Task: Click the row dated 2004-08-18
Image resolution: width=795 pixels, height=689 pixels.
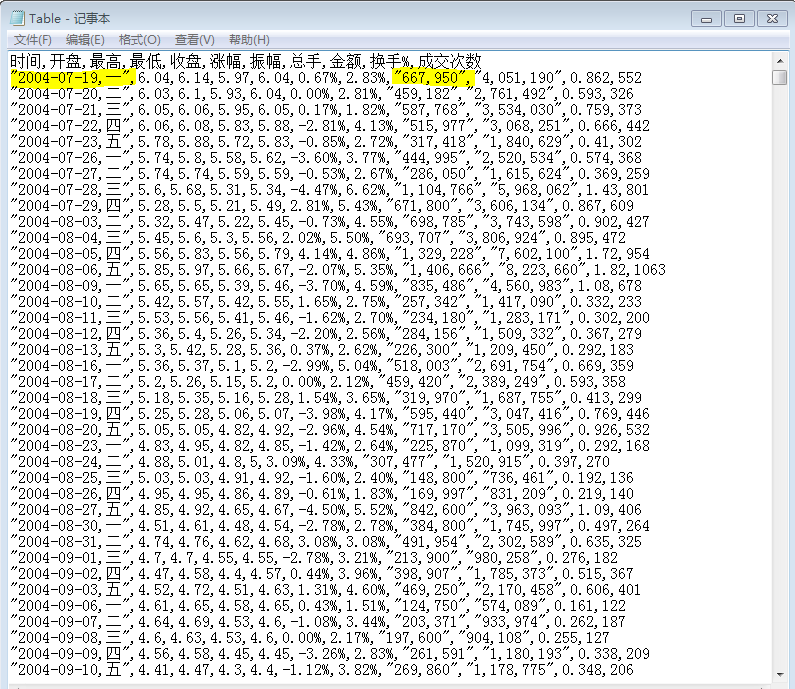Action: pyautogui.click(x=326, y=398)
